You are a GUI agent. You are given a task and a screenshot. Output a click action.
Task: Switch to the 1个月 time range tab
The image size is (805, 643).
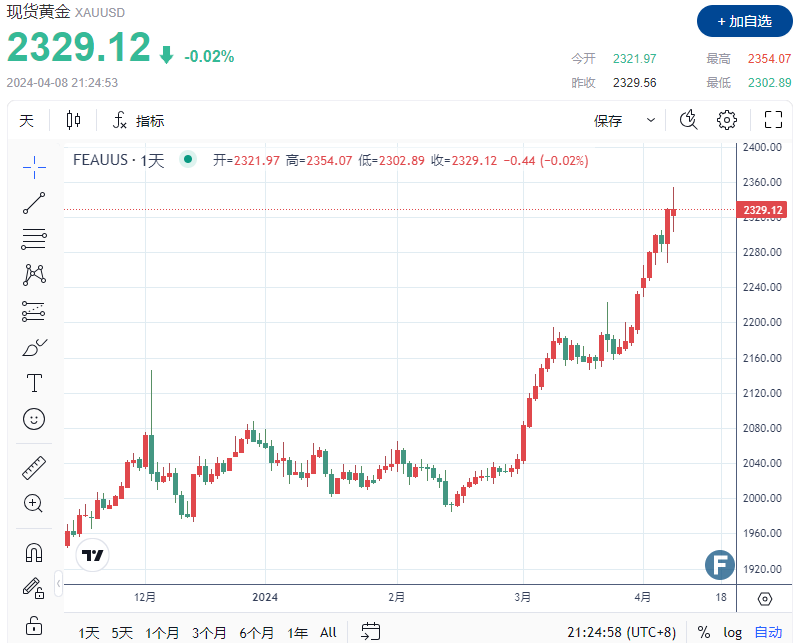(x=161, y=632)
